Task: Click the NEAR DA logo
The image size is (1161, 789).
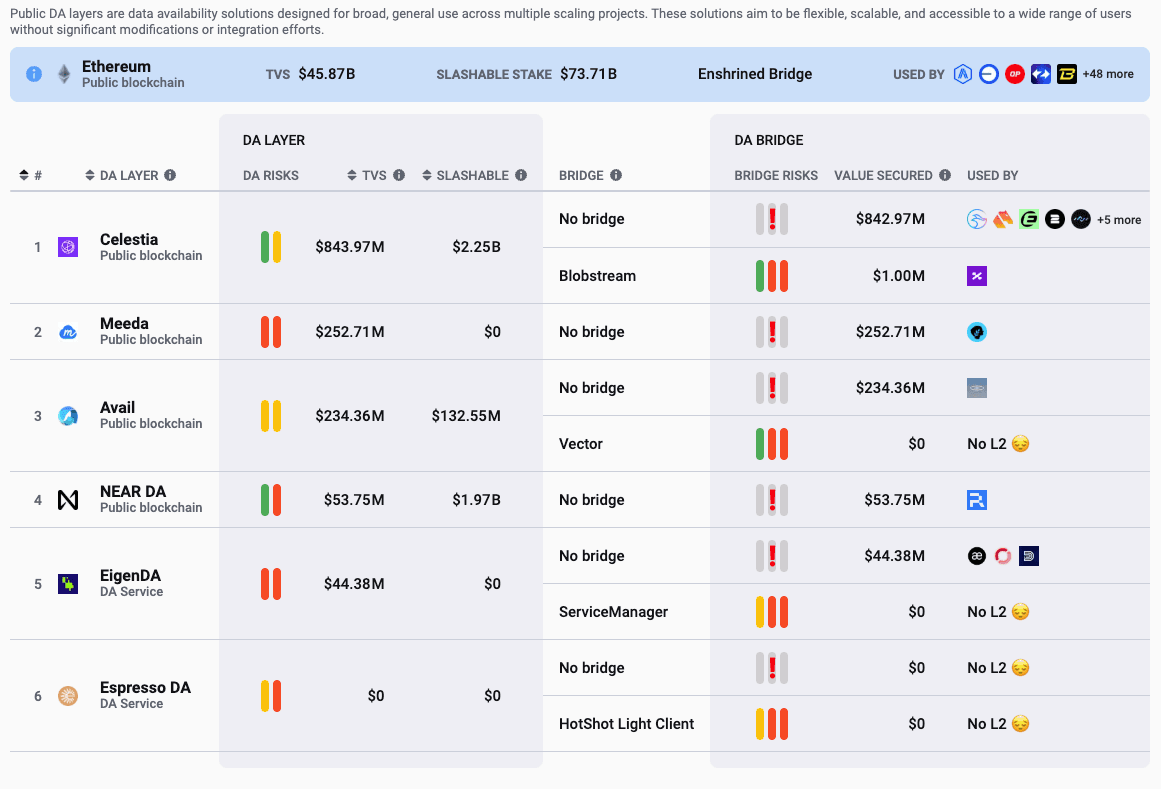Action: pos(68,500)
